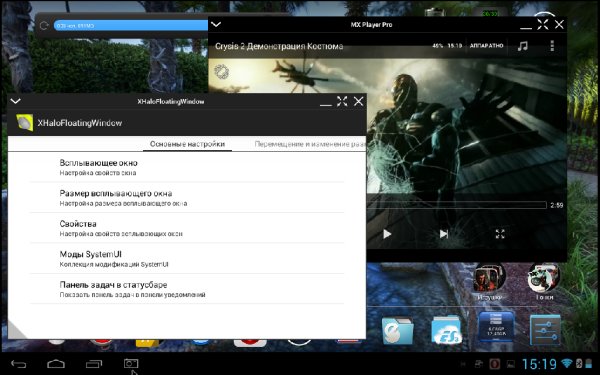Viewport: 600px width, 375px height.
Task: Open the Игрушки games folder
Action: point(489,281)
